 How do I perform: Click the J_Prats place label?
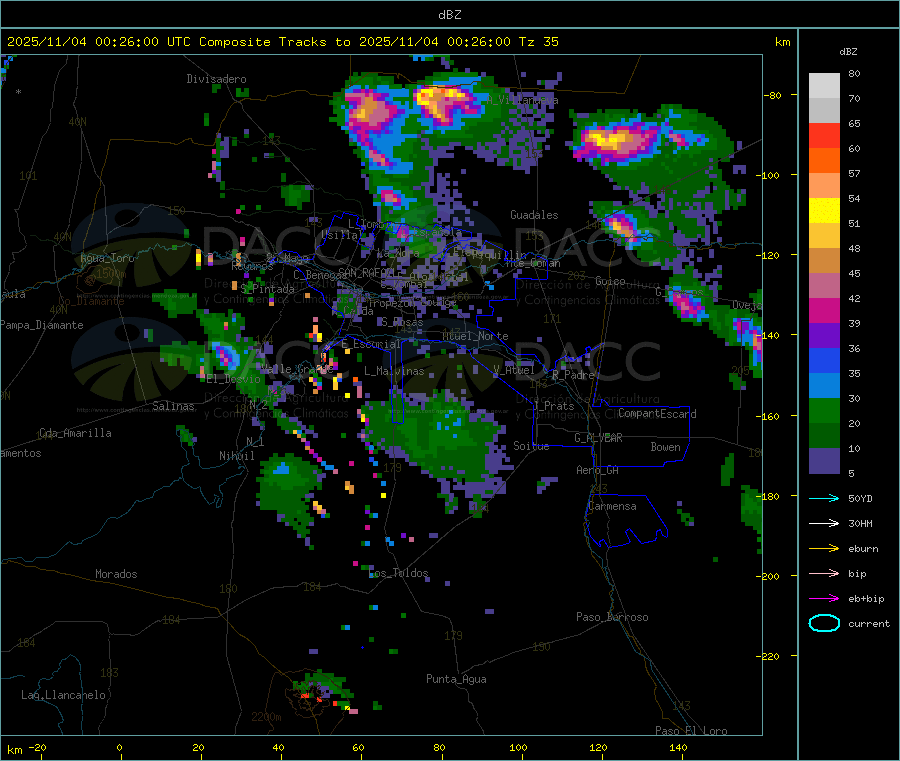(x=553, y=406)
